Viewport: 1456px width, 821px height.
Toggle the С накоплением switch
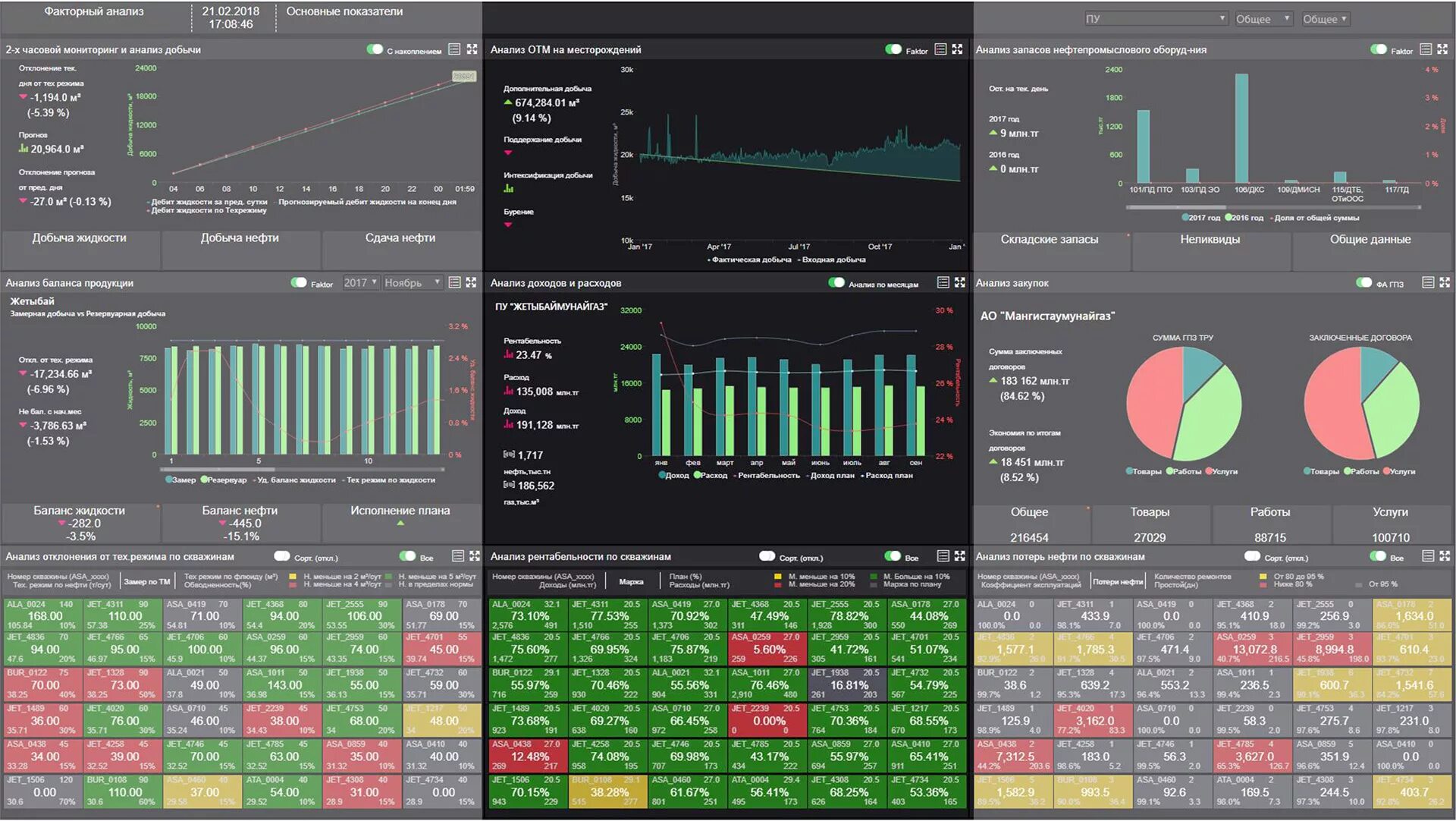375,49
